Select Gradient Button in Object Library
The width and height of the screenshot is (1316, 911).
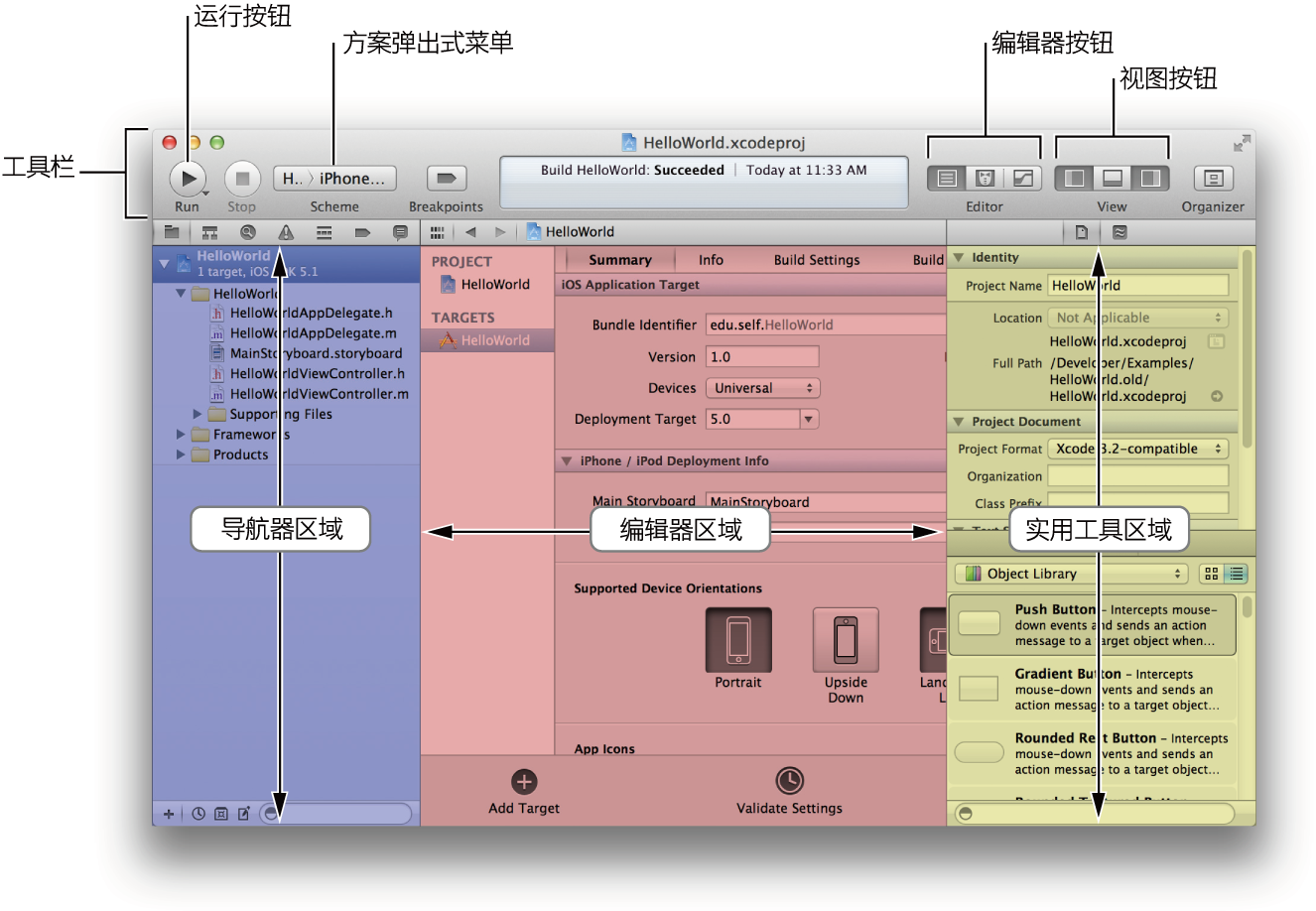pos(1093,690)
